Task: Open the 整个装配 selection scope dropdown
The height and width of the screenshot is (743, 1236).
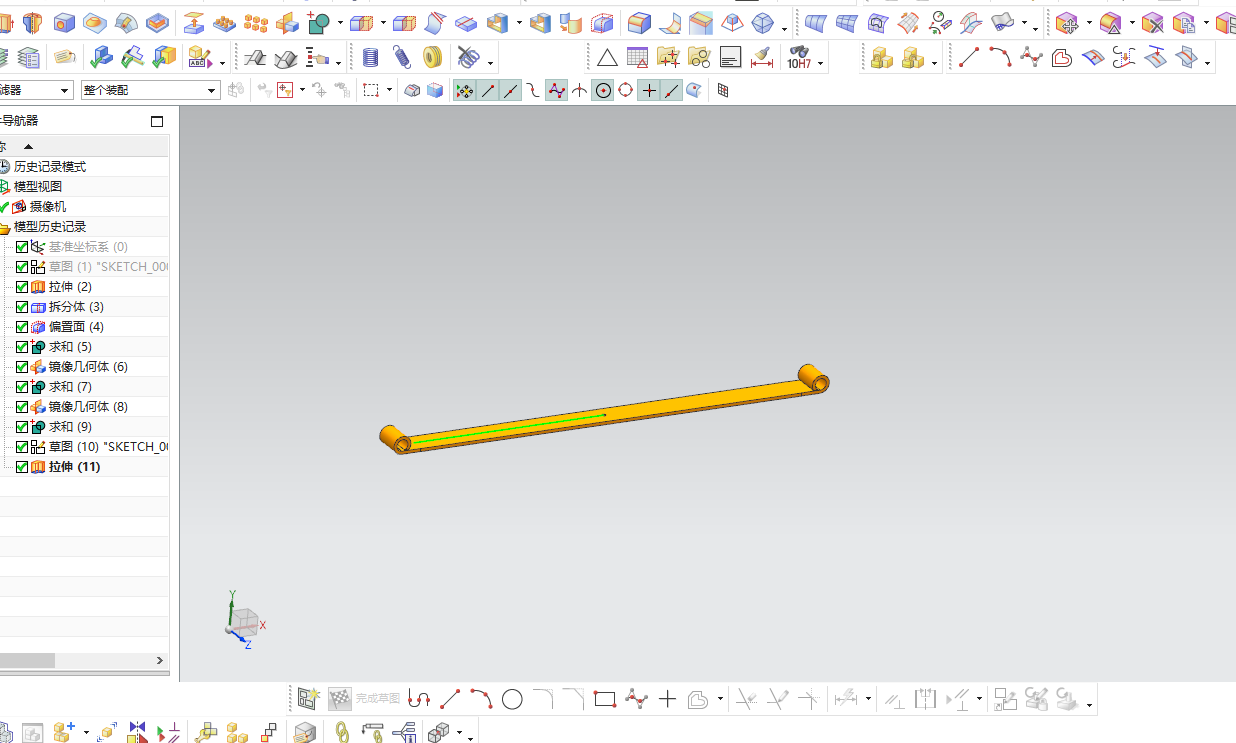Action: [x=211, y=91]
